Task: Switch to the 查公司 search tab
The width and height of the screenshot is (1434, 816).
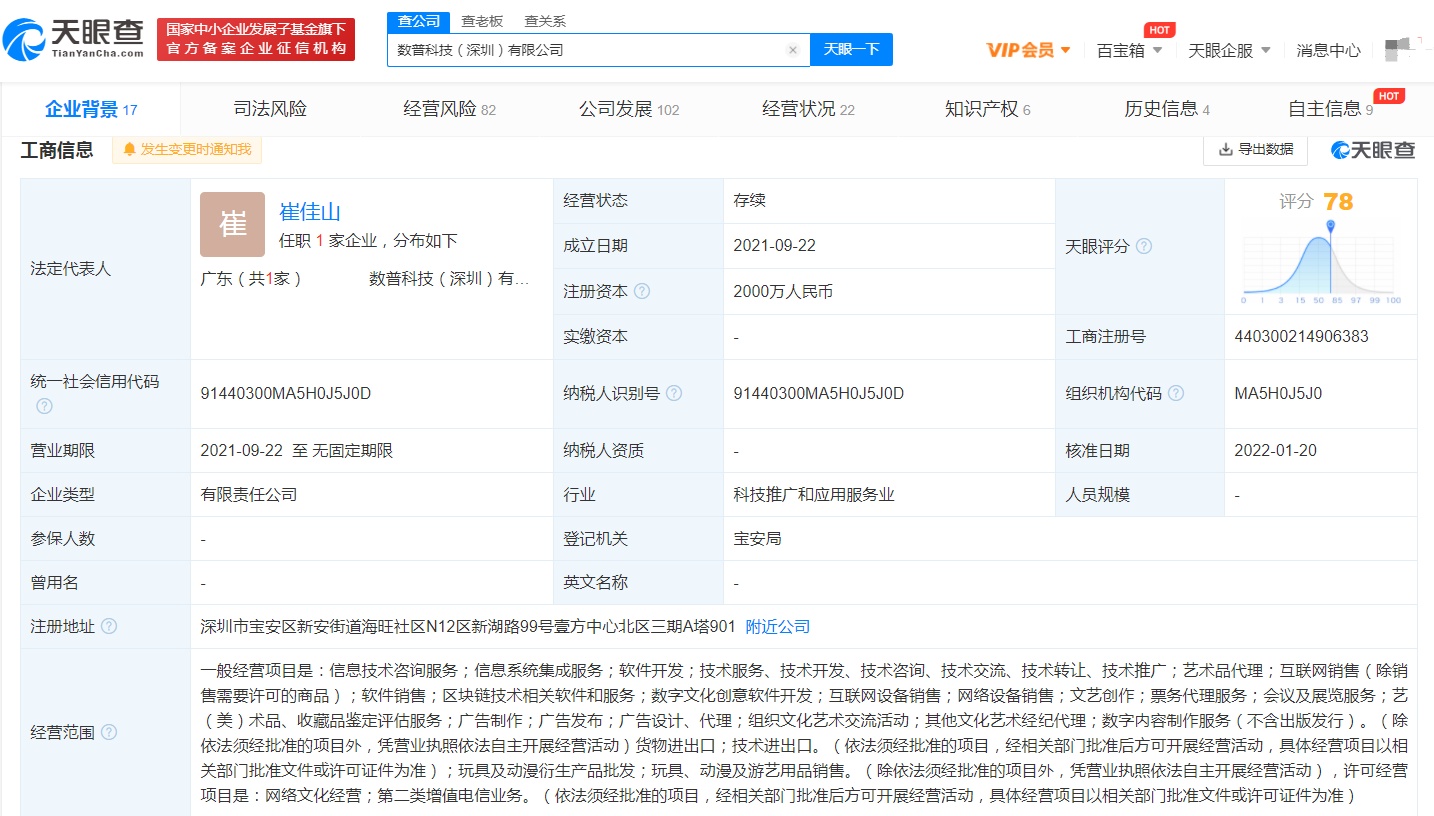Action: [x=418, y=21]
